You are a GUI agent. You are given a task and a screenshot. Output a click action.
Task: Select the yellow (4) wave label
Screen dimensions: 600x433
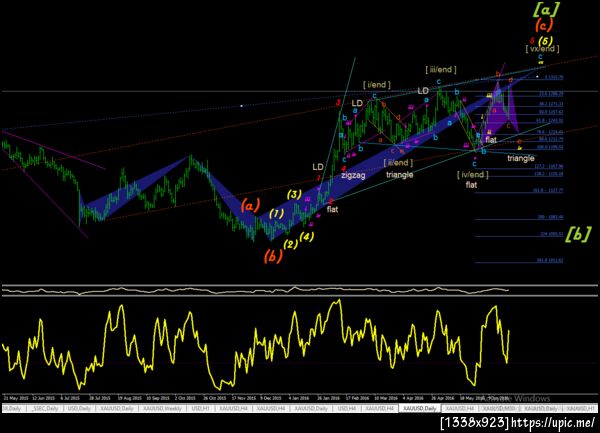pos(307,236)
